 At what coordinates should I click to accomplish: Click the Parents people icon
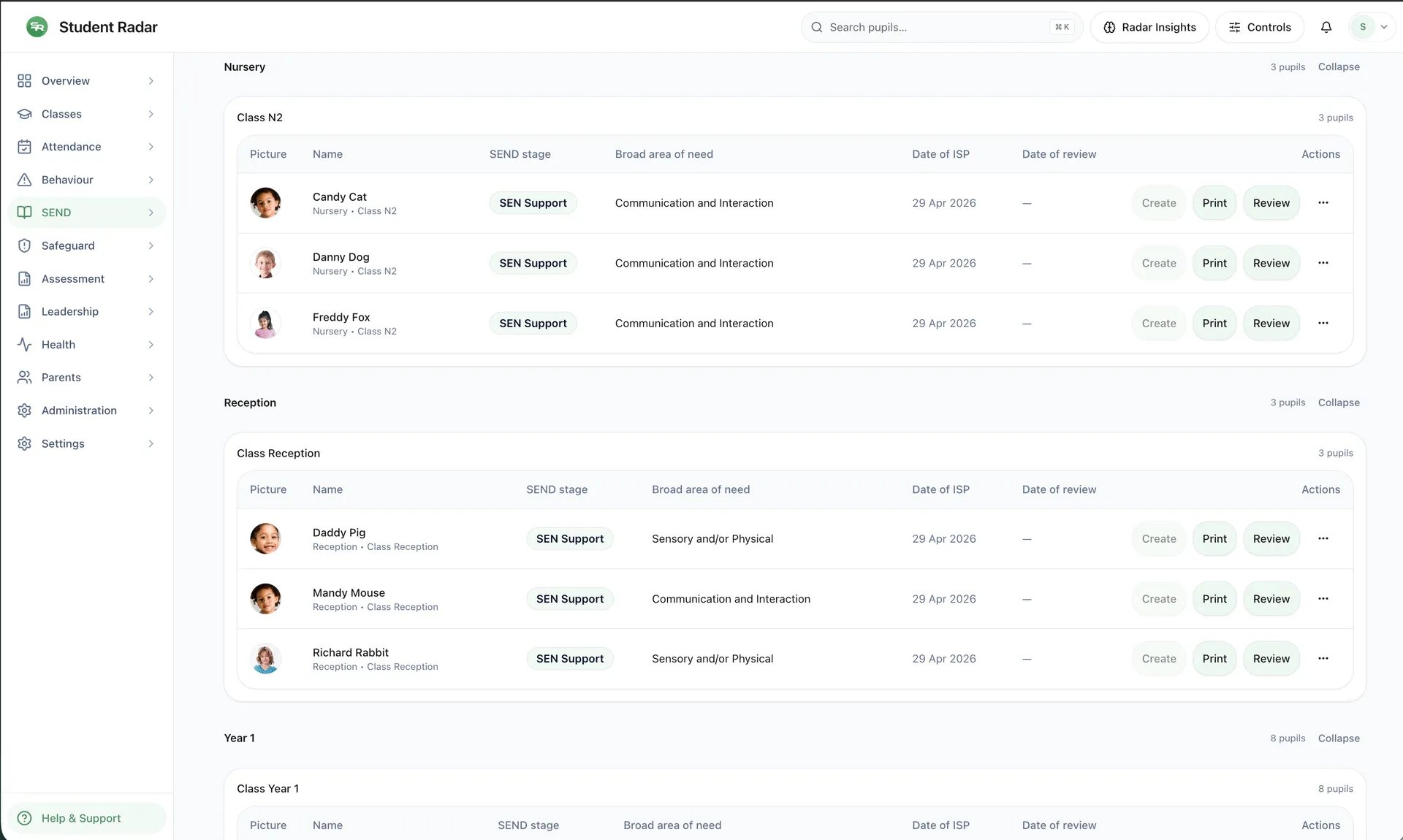[x=24, y=378]
